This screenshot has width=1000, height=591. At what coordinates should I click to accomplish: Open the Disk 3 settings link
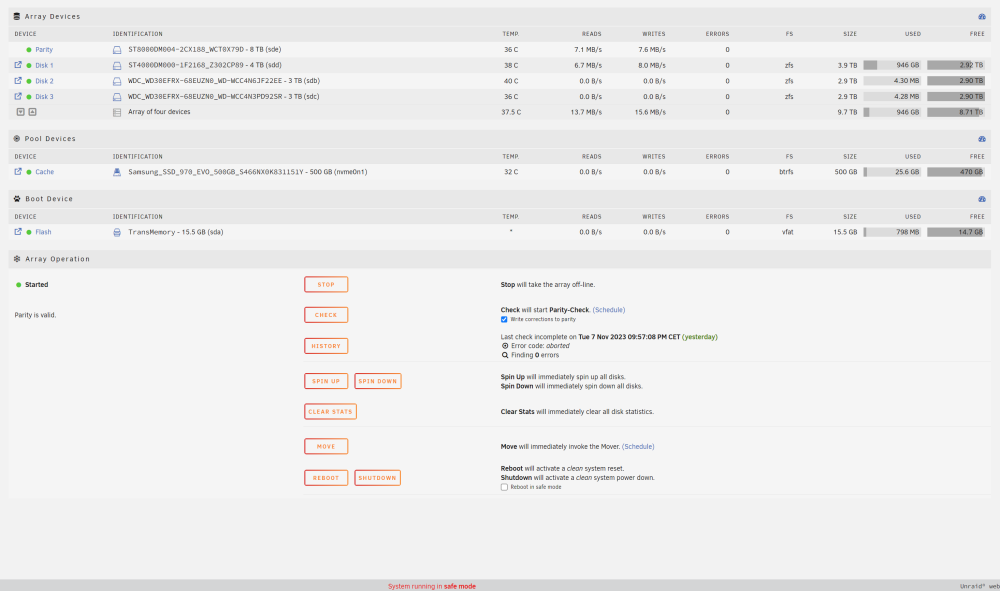pos(44,97)
